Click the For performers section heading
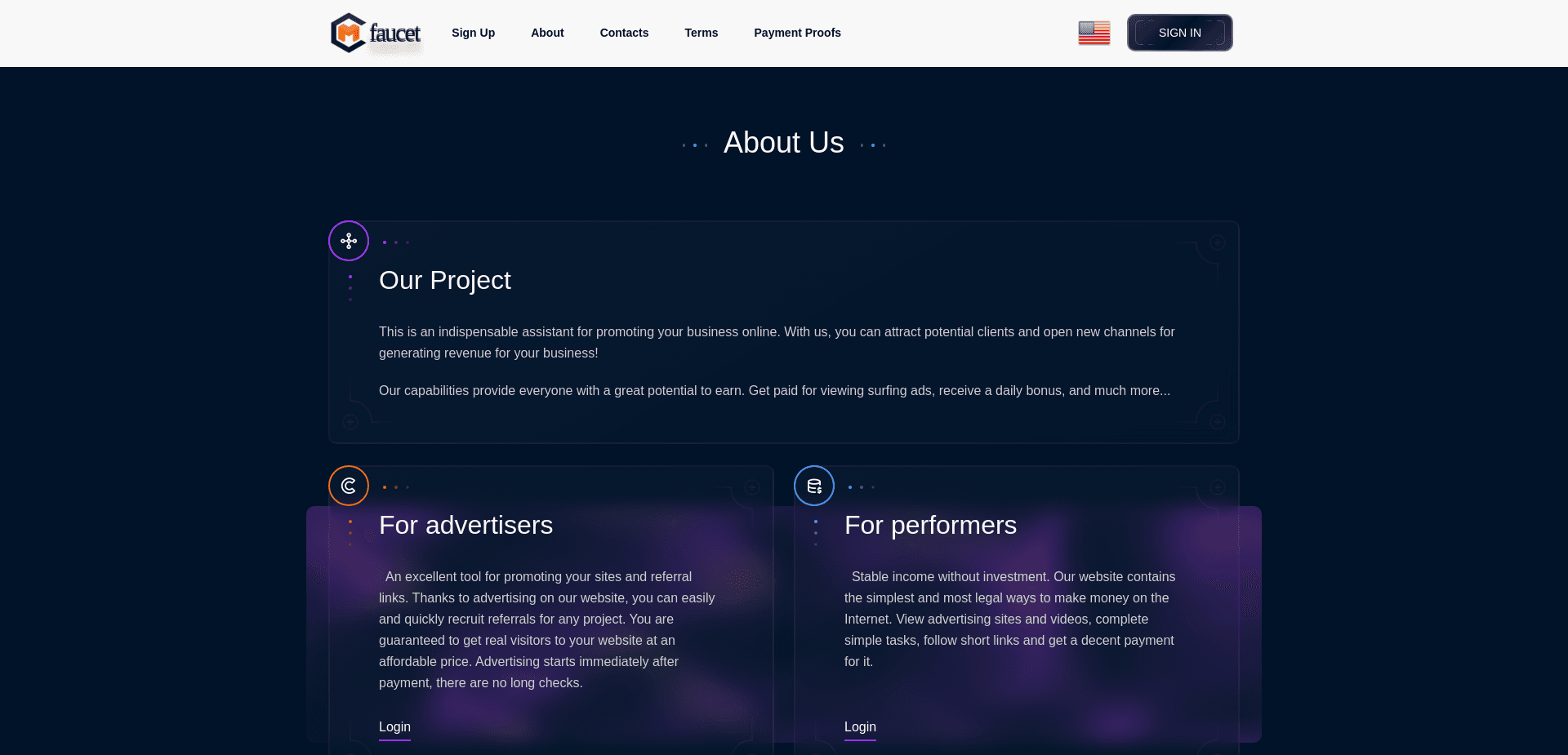The image size is (1568, 755). (x=930, y=526)
